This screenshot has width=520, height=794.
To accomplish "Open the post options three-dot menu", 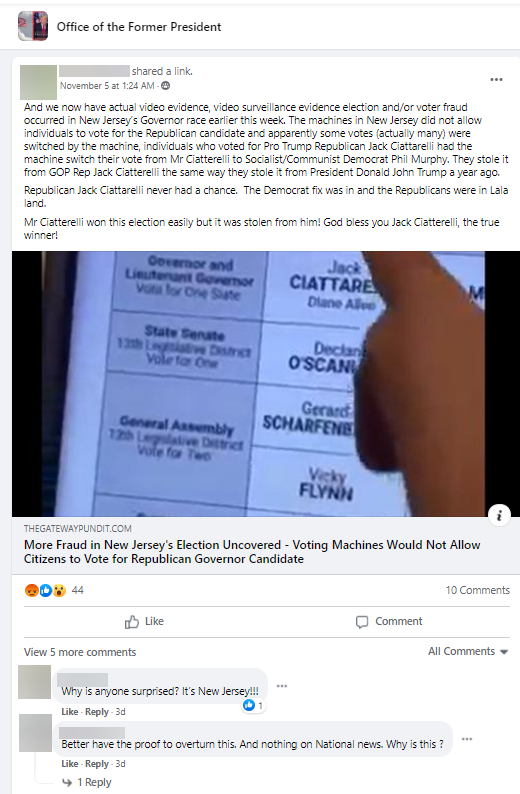I will [496, 80].
